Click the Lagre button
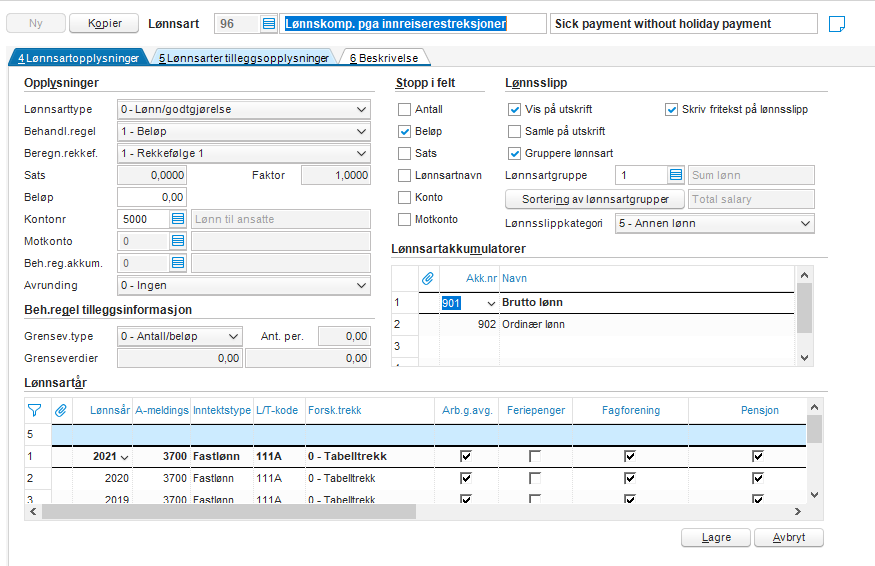Image resolution: width=875 pixels, height=566 pixels. (716, 537)
